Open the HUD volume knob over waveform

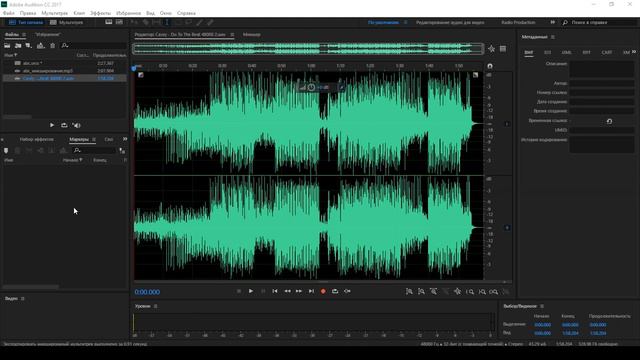[x=311, y=87]
